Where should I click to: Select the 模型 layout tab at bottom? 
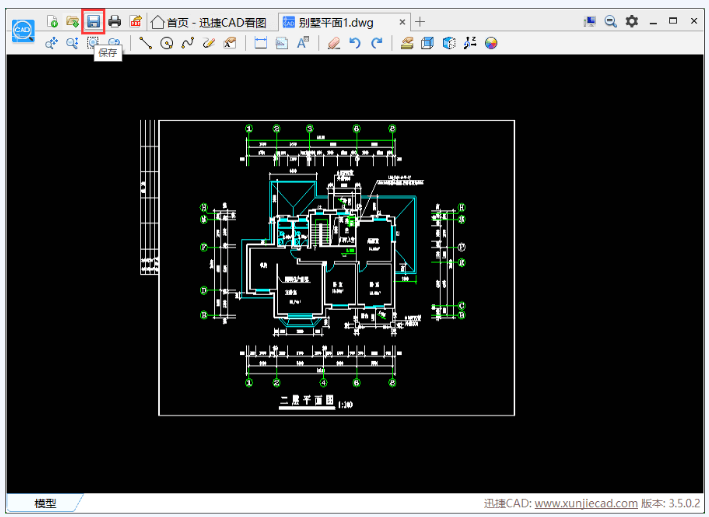point(45,504)
